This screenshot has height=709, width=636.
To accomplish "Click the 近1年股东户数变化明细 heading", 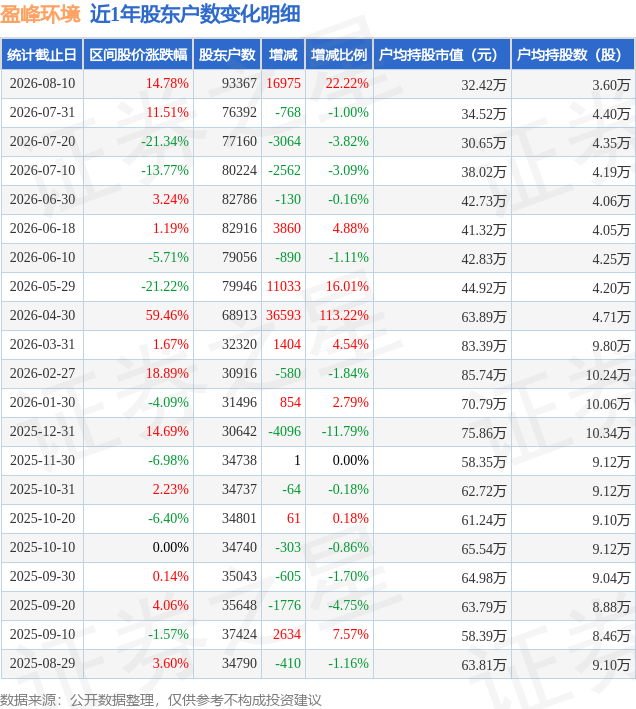I will [195, 14].
